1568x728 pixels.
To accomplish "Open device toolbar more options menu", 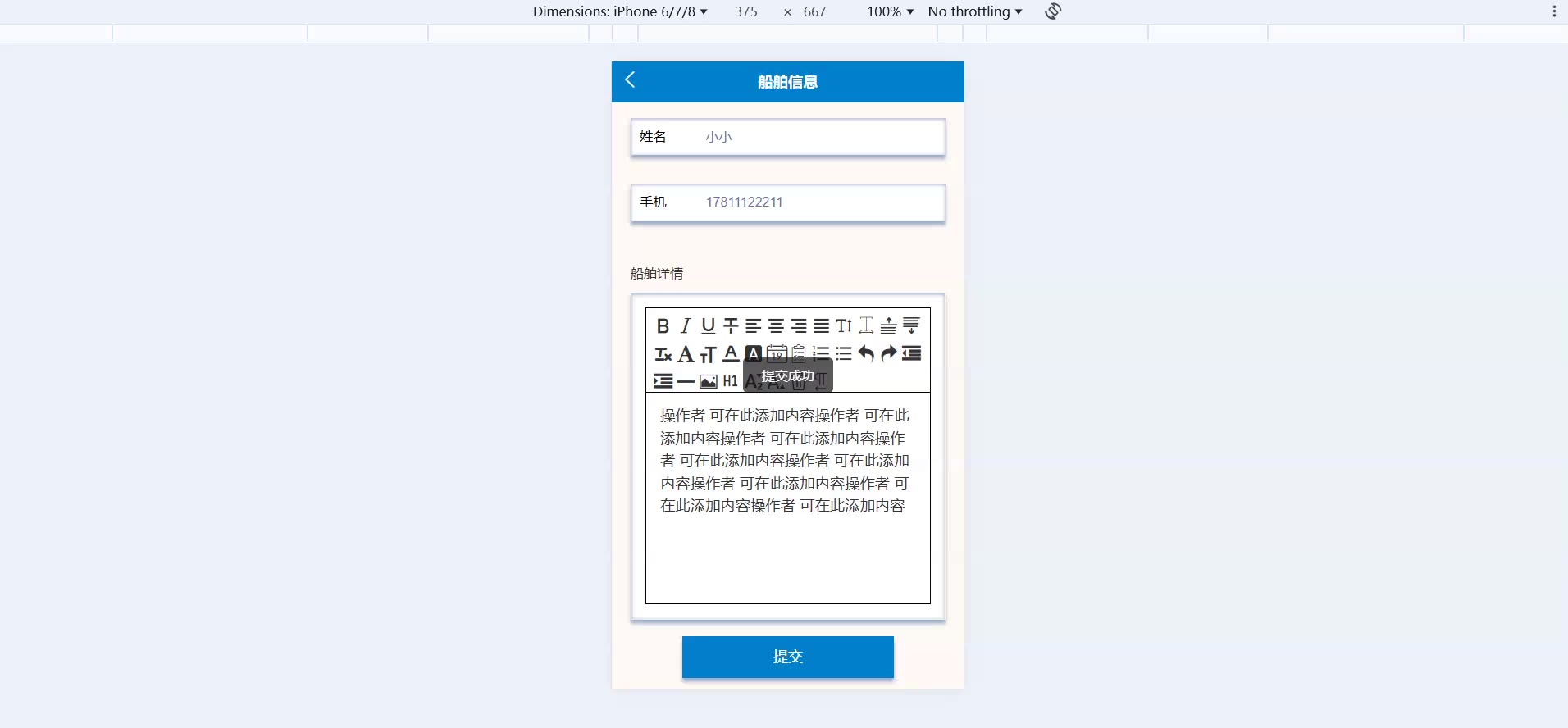I will 1553,11.
